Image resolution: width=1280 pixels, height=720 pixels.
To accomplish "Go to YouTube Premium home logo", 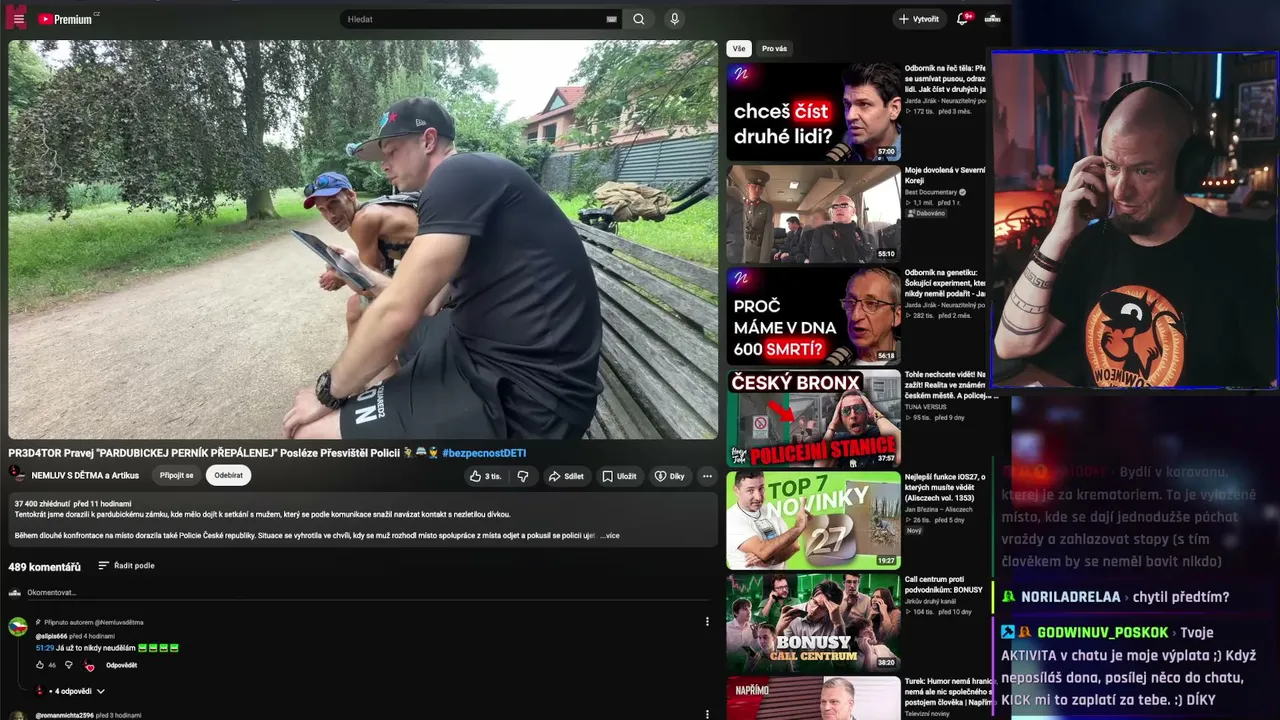I will [x=68, y=19].
